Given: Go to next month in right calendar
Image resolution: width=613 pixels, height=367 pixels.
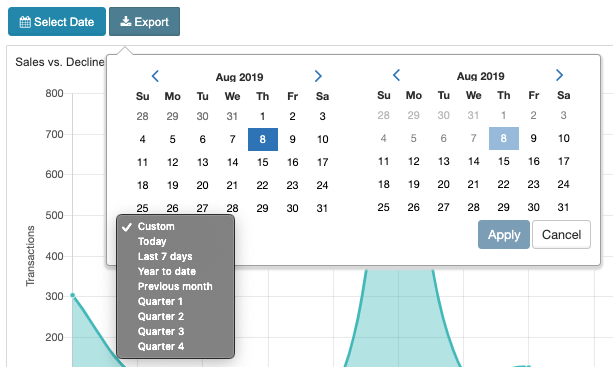Looking at the screenshot, I should pyautogui.click(x=559, y=75).
